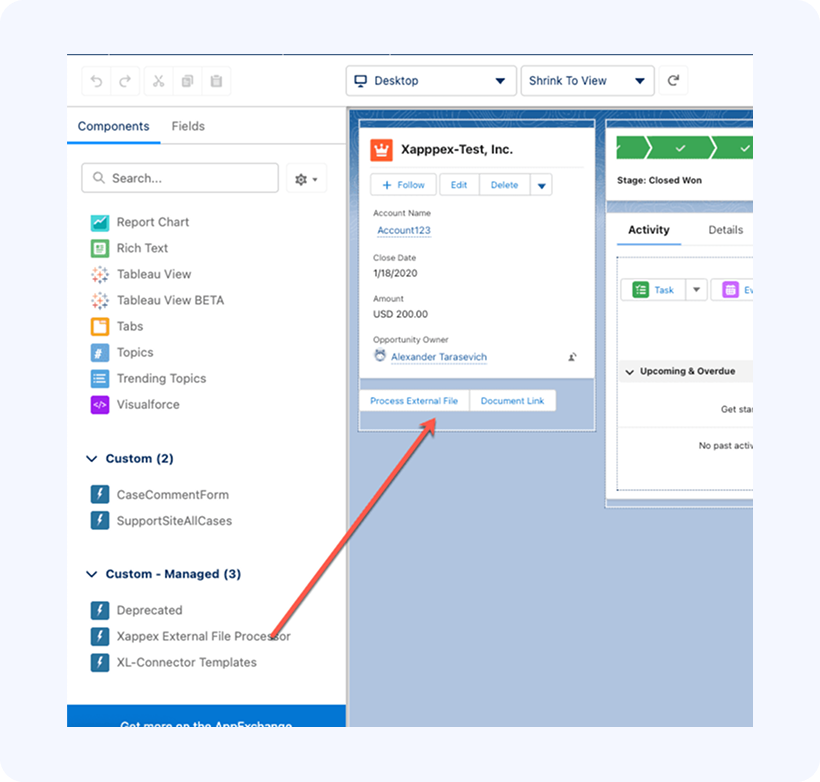The image size is (820, 782).
Task: Select the Visualforce component
Action: (x=148, y=404)
